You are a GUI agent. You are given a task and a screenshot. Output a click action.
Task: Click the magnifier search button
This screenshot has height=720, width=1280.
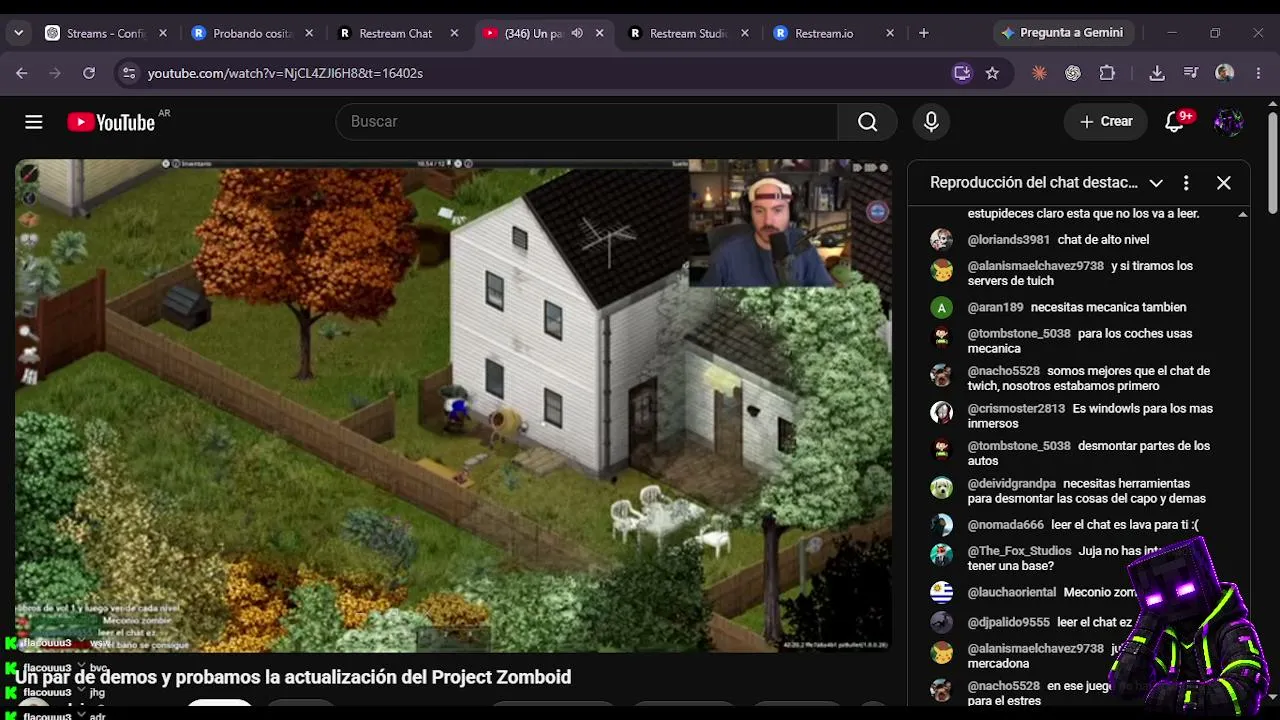pos(867,122)
